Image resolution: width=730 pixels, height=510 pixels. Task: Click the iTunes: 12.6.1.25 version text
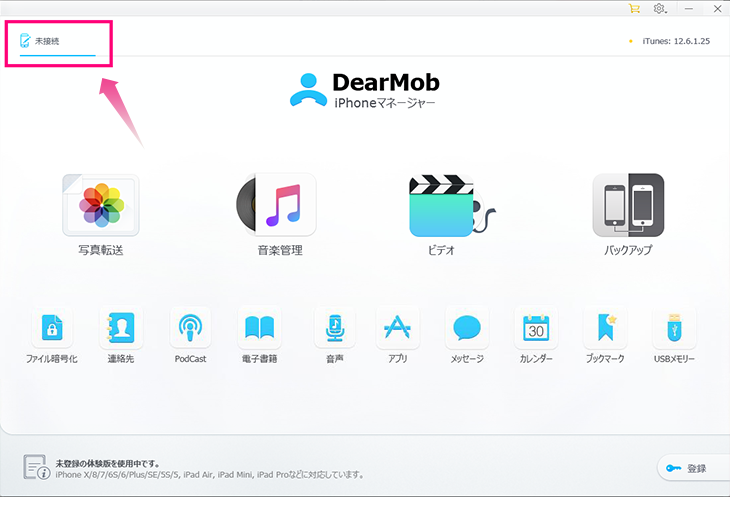676,41
